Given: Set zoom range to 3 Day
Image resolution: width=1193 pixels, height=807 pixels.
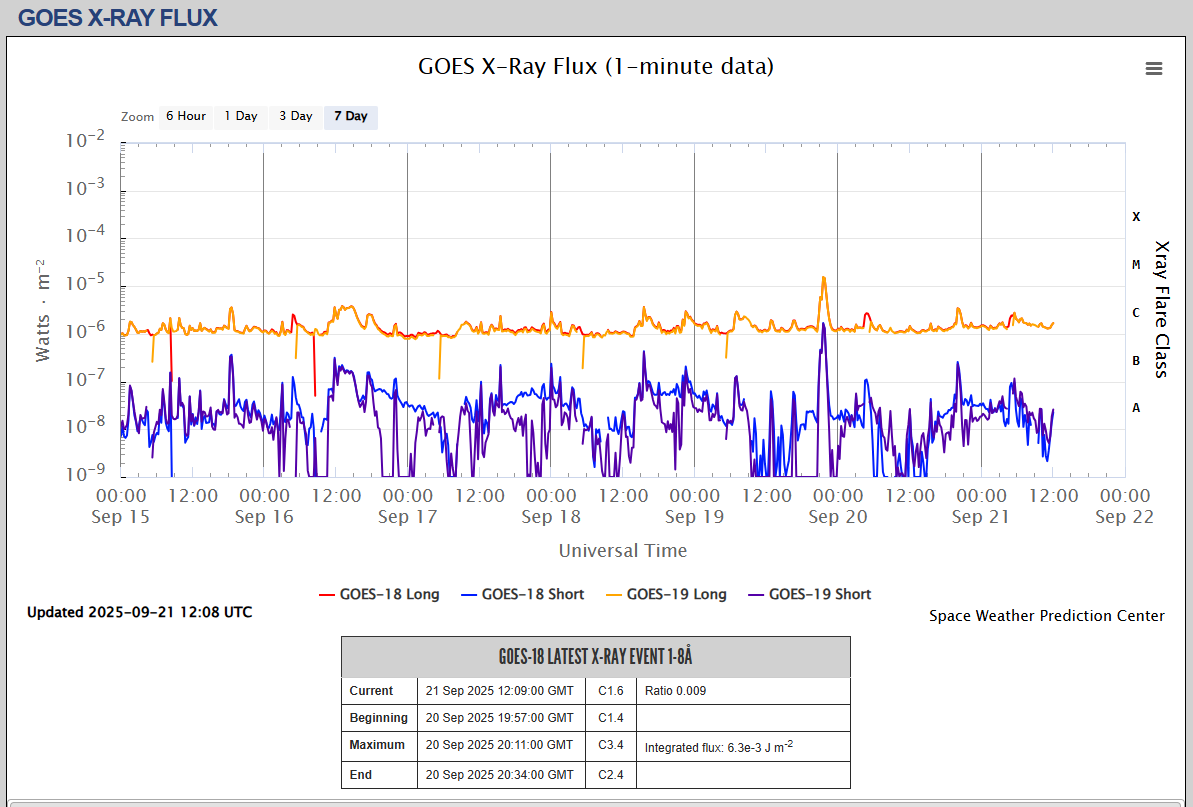Looking at the screenshot, I should tap(295, 116).
